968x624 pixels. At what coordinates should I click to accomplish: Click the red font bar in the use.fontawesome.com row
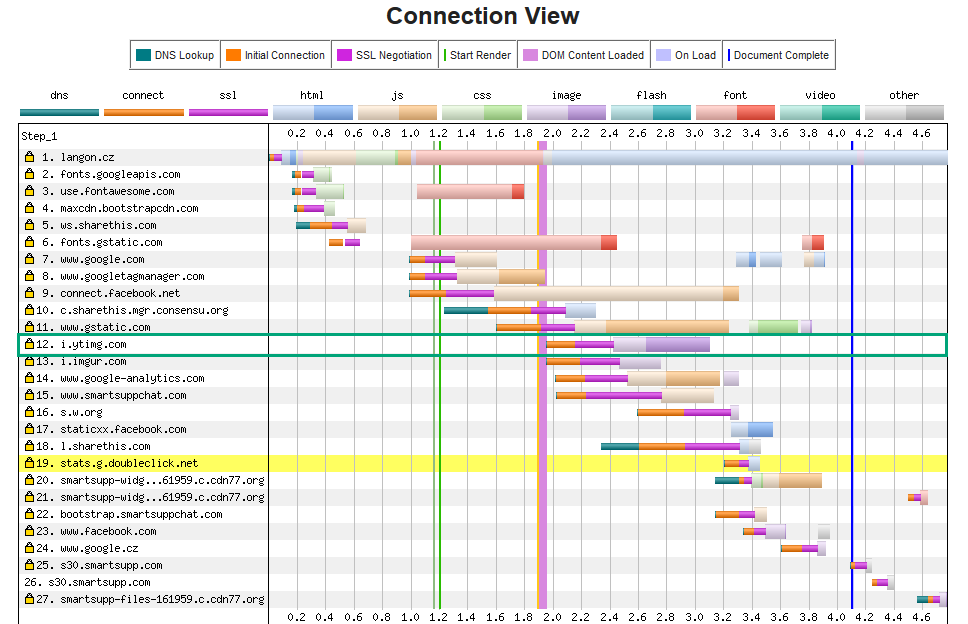pyautogui.click(x=518, y=191)
